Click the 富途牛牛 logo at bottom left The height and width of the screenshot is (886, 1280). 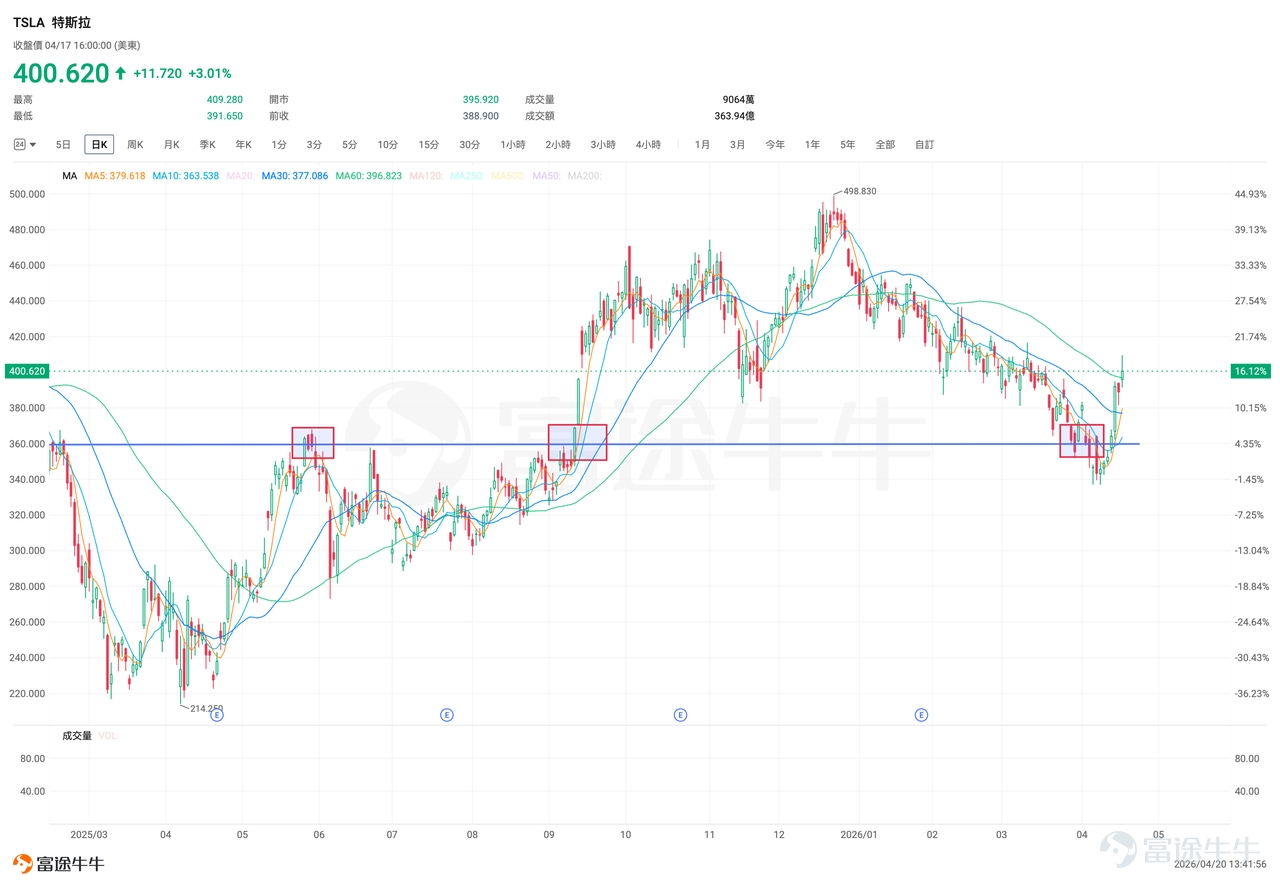point(58,863)
